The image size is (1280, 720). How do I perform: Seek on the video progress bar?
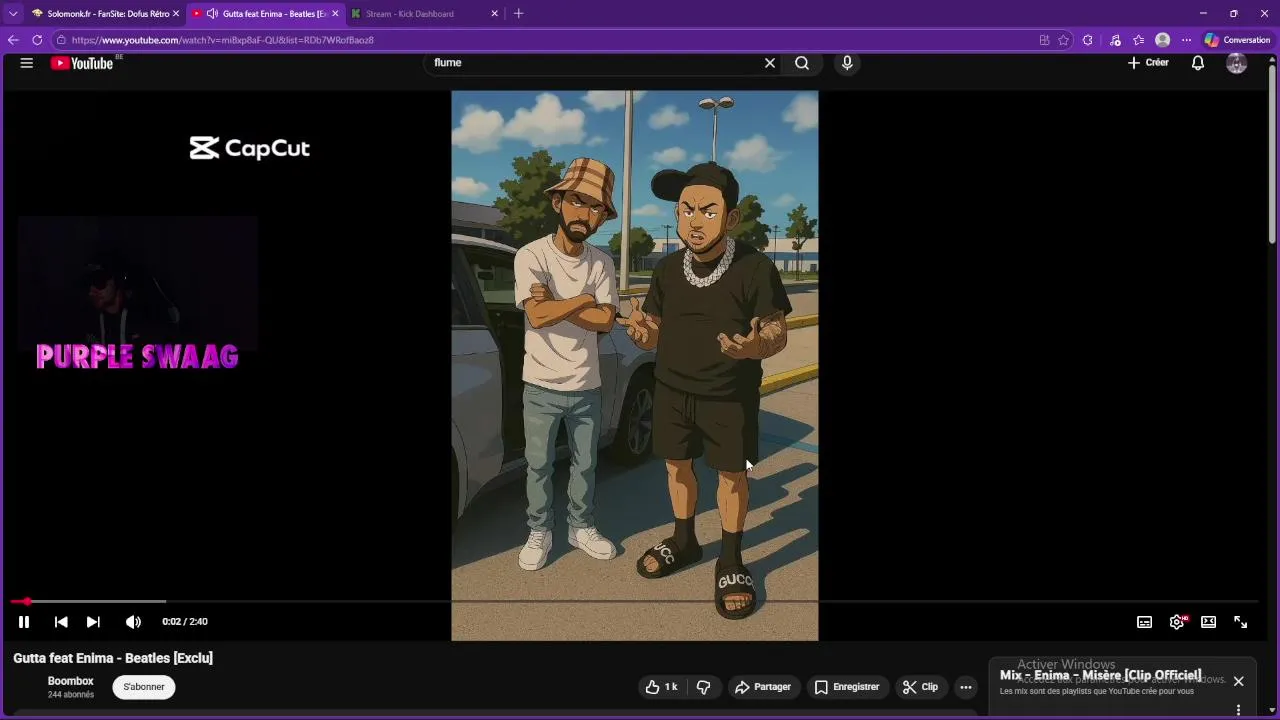(636, 601)
